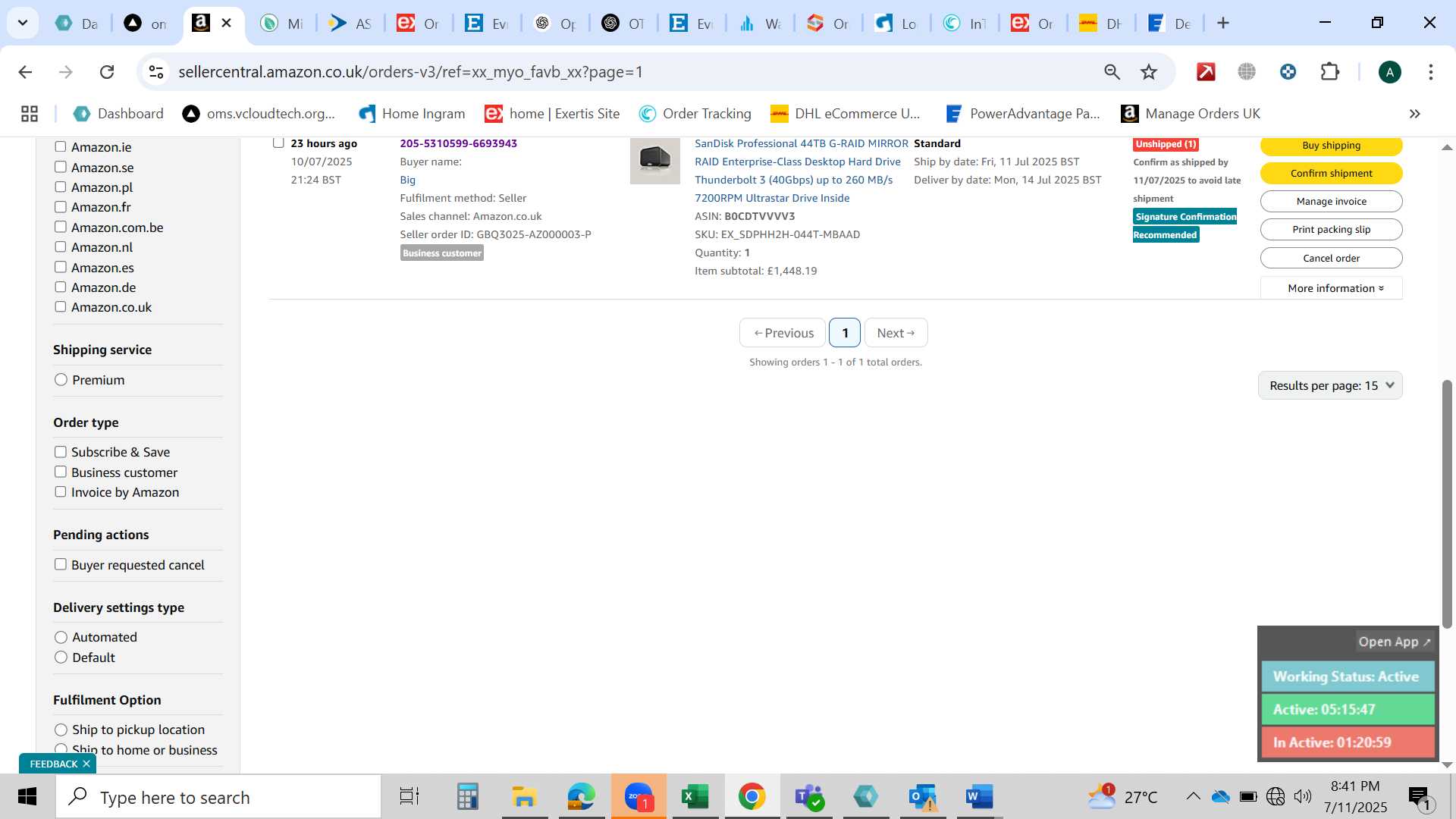Image resolution: width=1456 pixels, height=819 pixels.
Task: Open Order Tracking bookmark
Action: pyautogui.click(x=695, y=114)
